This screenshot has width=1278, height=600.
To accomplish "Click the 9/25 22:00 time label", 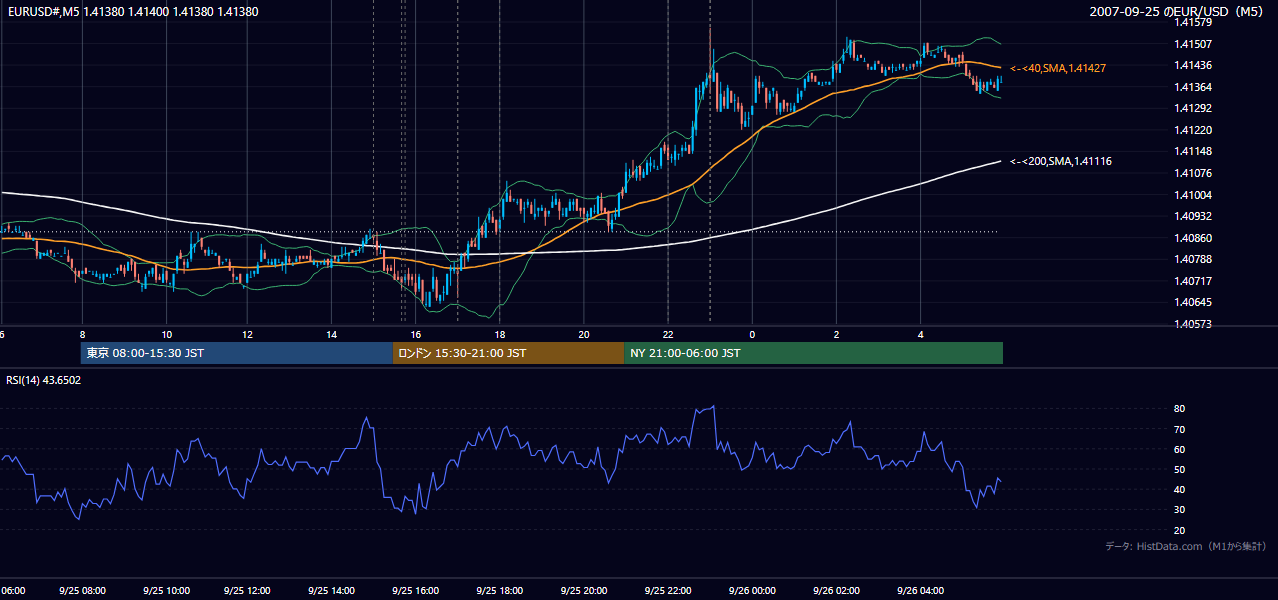I will click(x=668, y=591).
